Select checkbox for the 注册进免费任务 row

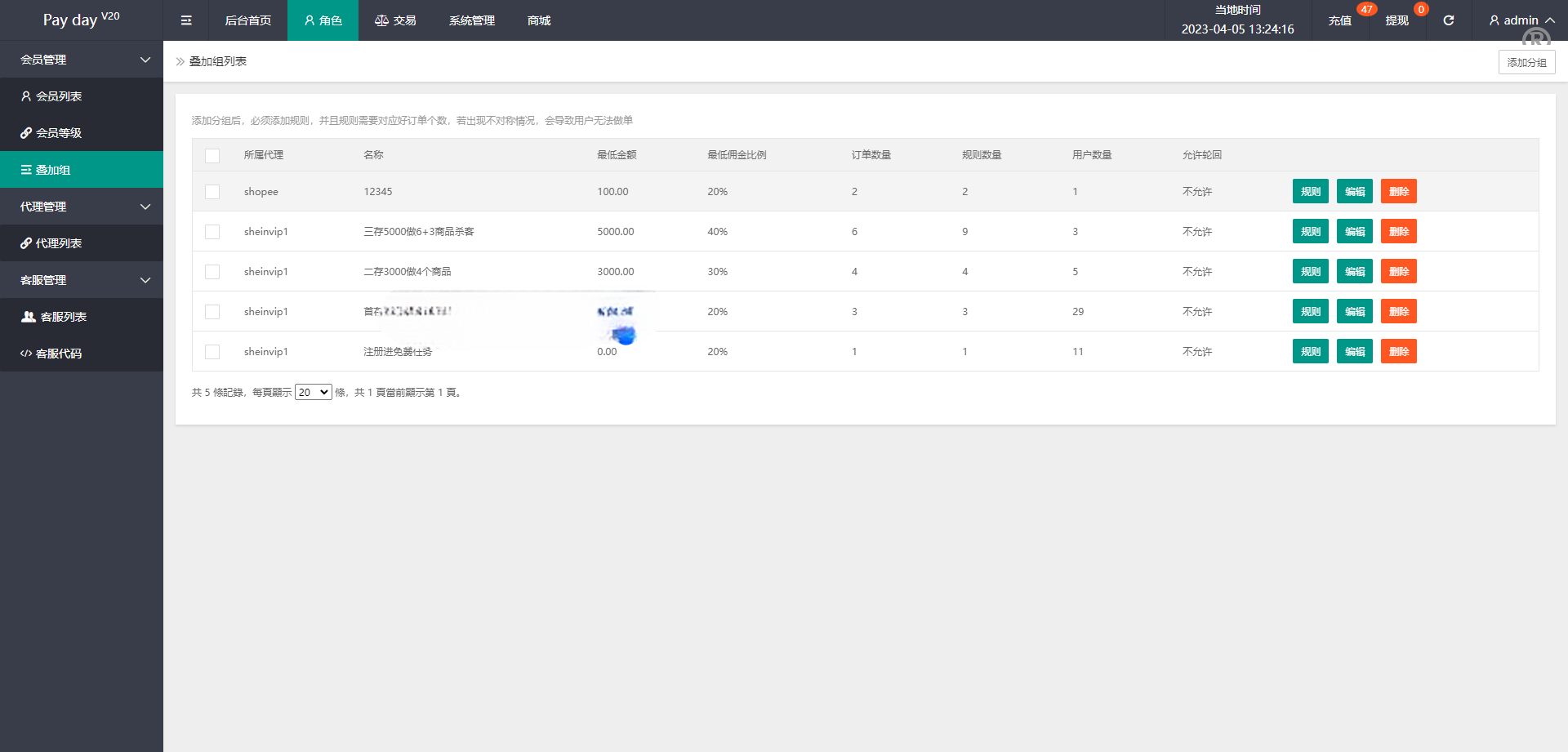click(212, 352)
